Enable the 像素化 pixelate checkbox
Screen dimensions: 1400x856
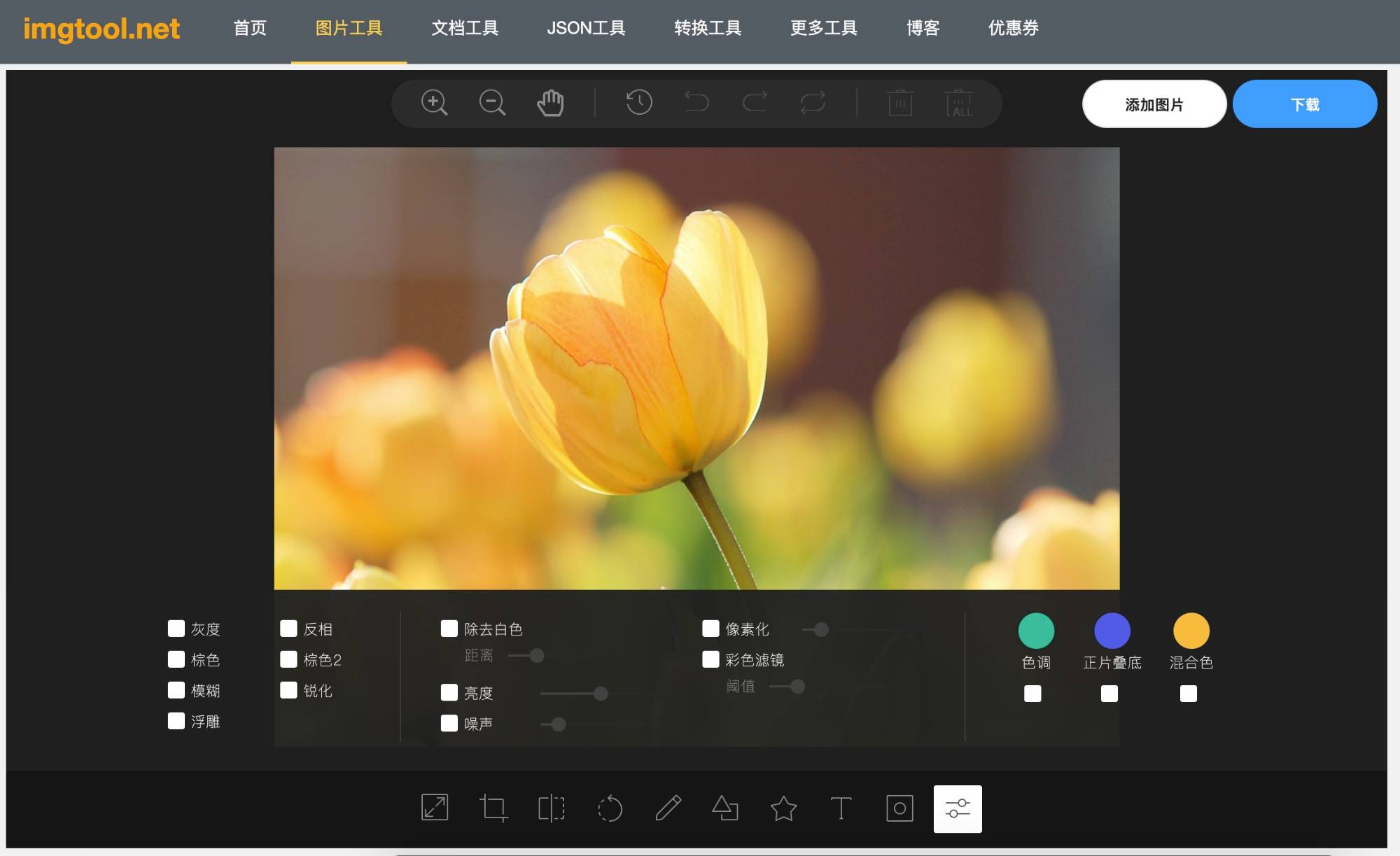[710, 629]
